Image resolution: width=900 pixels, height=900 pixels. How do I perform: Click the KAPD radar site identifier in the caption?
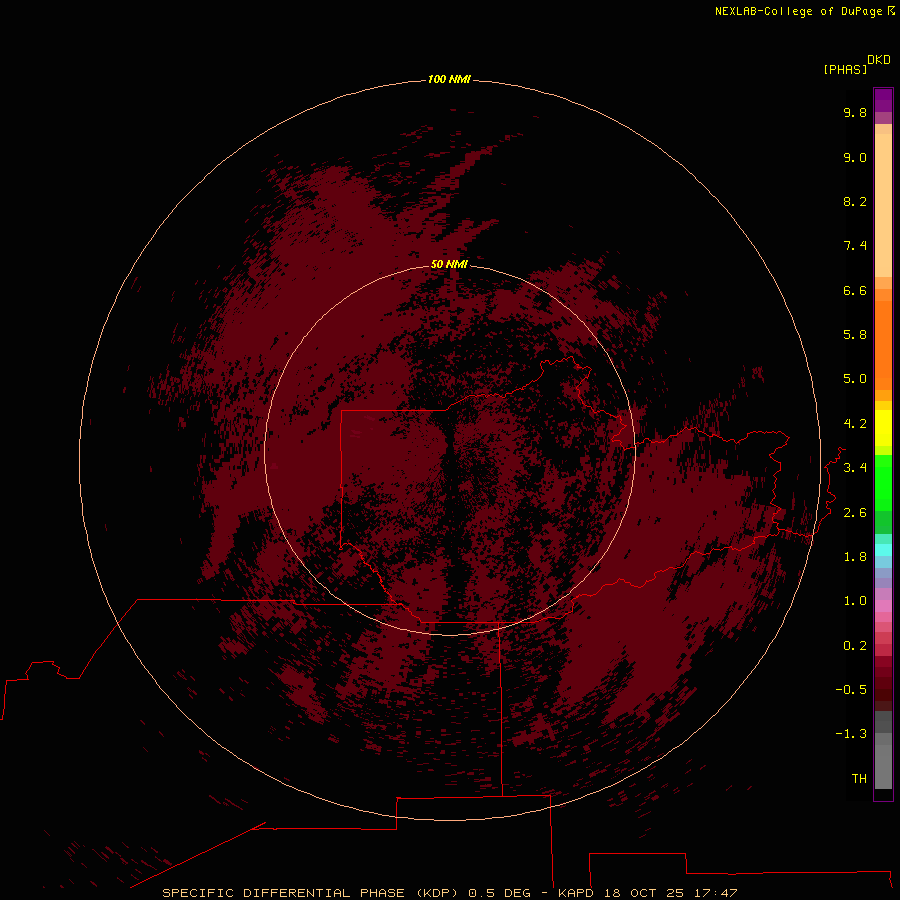point(577,893)
